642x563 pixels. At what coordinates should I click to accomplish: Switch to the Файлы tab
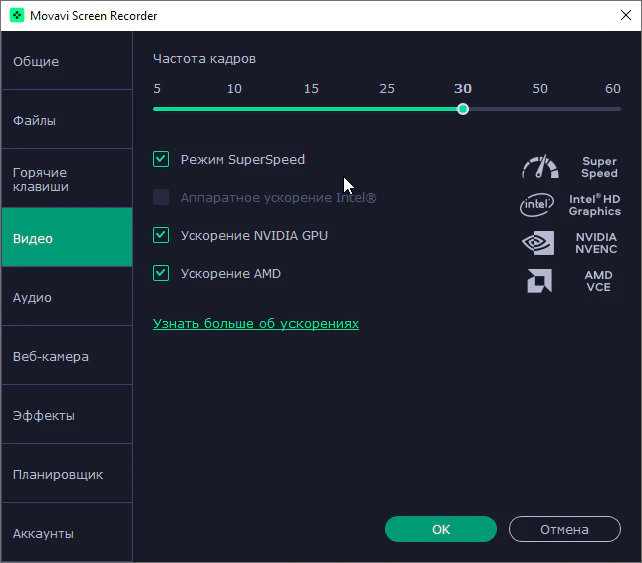point(67,120)
